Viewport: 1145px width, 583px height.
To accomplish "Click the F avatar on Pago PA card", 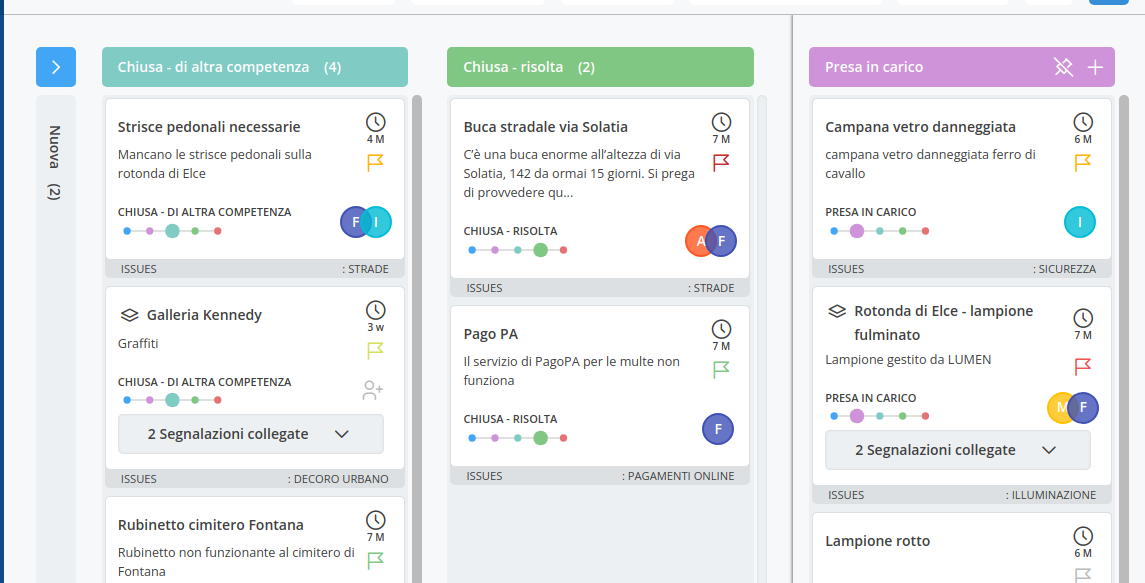I will (718, 429).
